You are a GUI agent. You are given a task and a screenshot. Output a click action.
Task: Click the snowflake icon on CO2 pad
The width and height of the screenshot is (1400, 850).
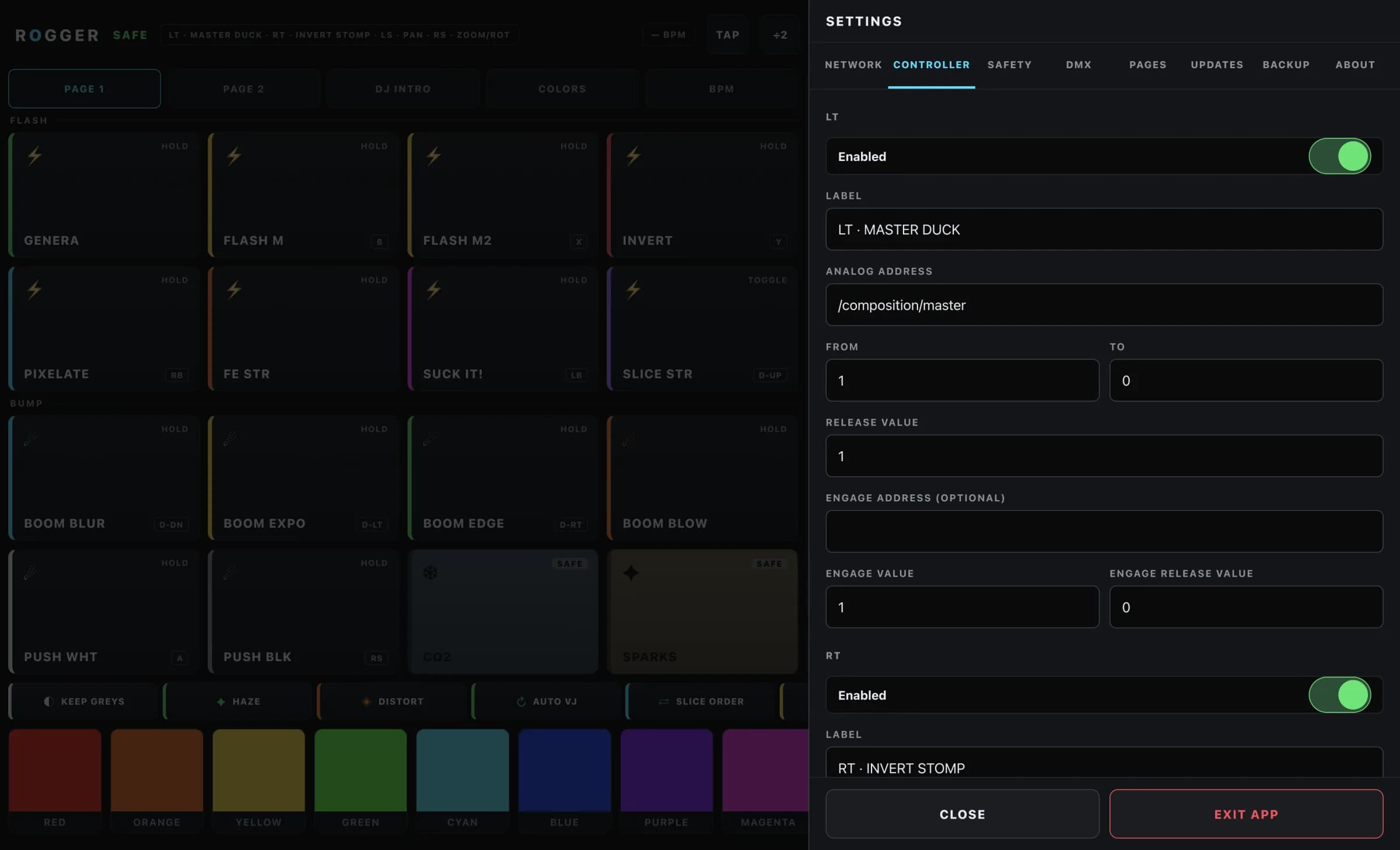coord(430,572)
